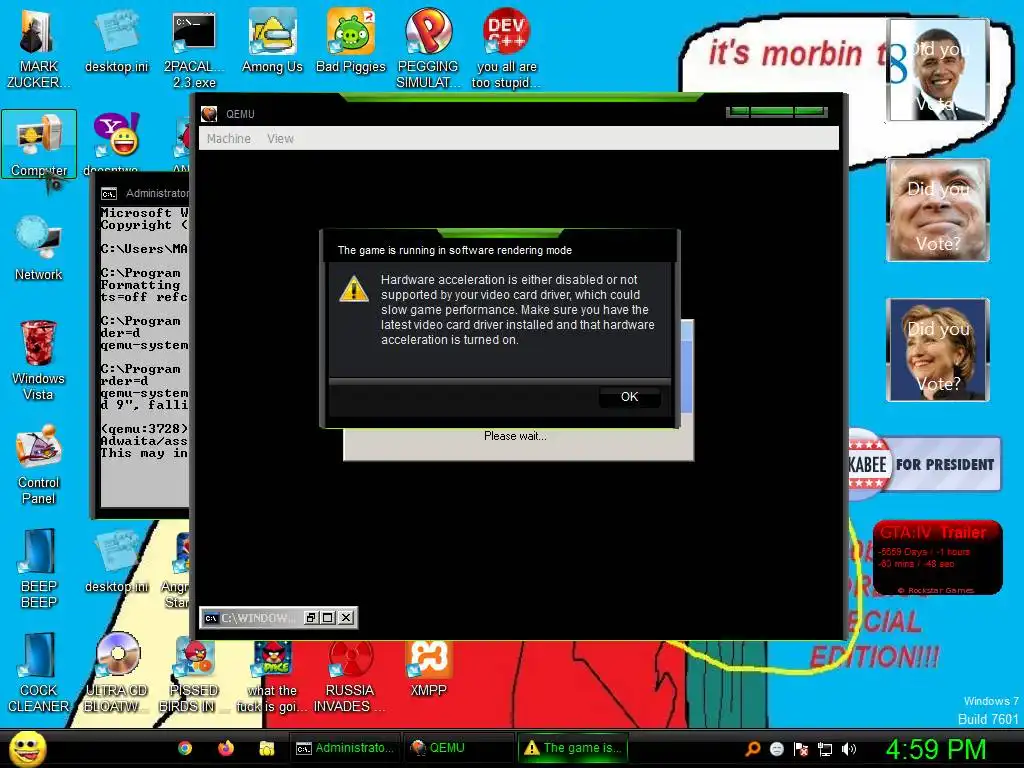This screenshot has width=1024, height=768.
Task: Click the Hillary 'Did you Vote?' gadget
Action: tap(938, 350)
